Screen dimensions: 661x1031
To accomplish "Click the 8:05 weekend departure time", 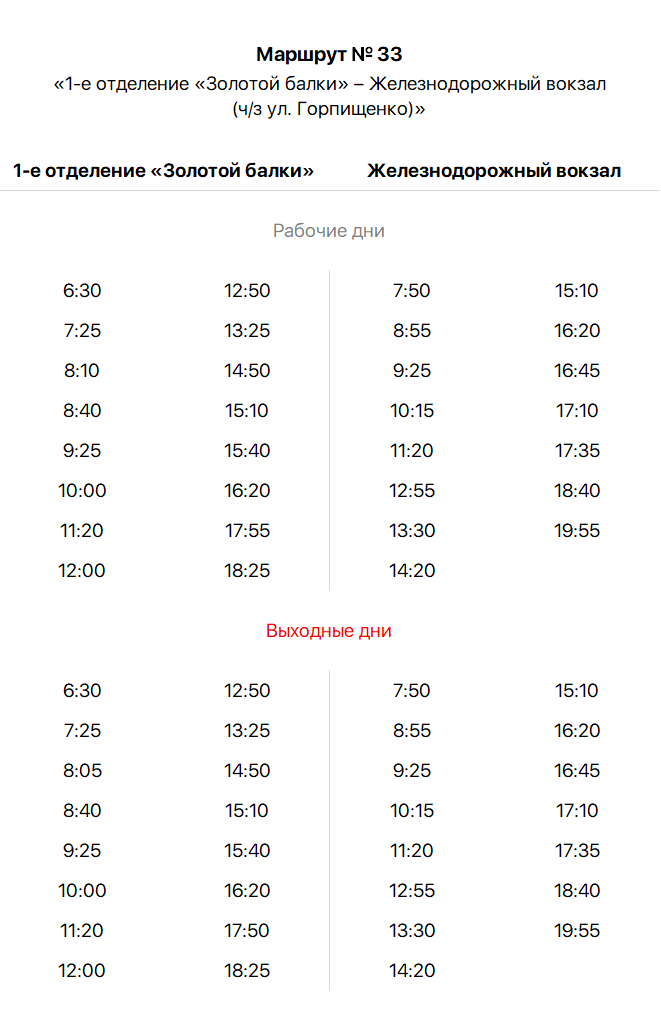I will (x=82, y=771).
